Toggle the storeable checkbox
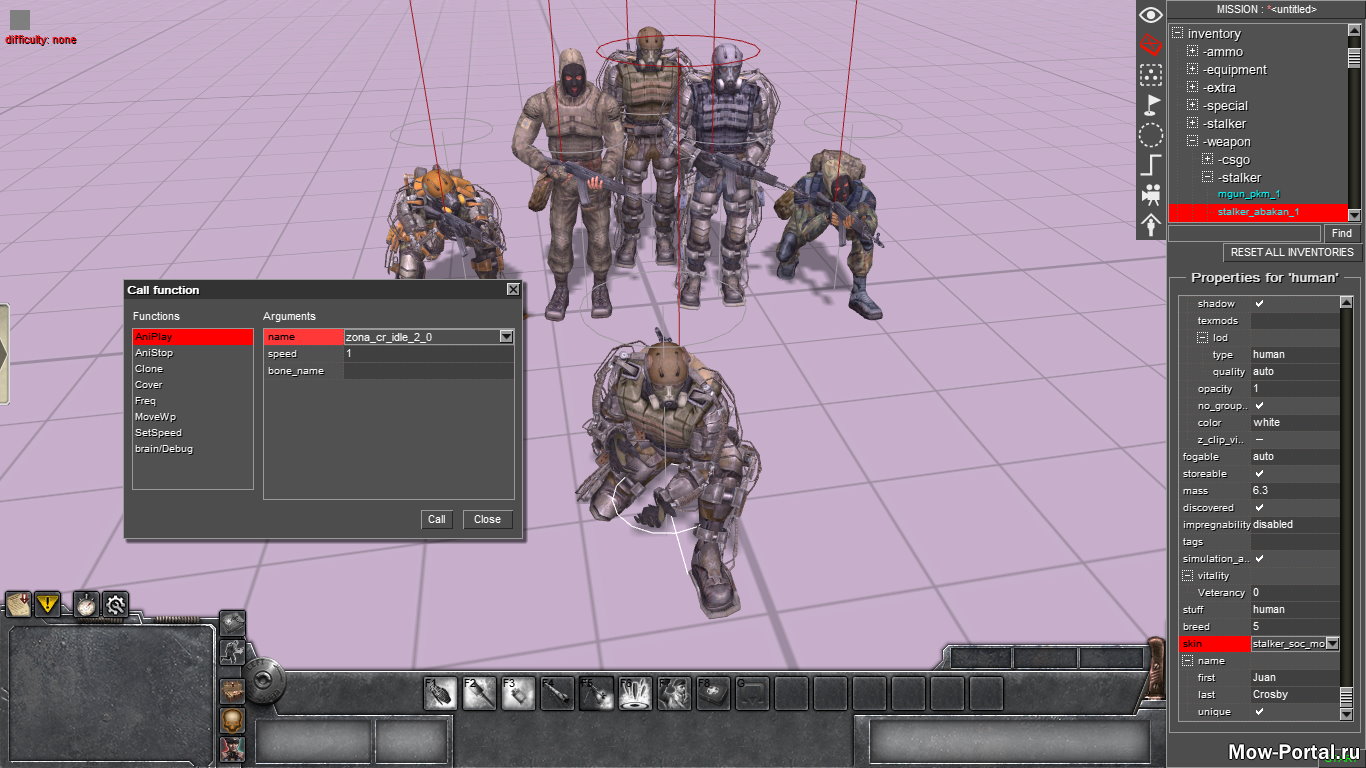Screen dimensions: 1366x768 1259,474
